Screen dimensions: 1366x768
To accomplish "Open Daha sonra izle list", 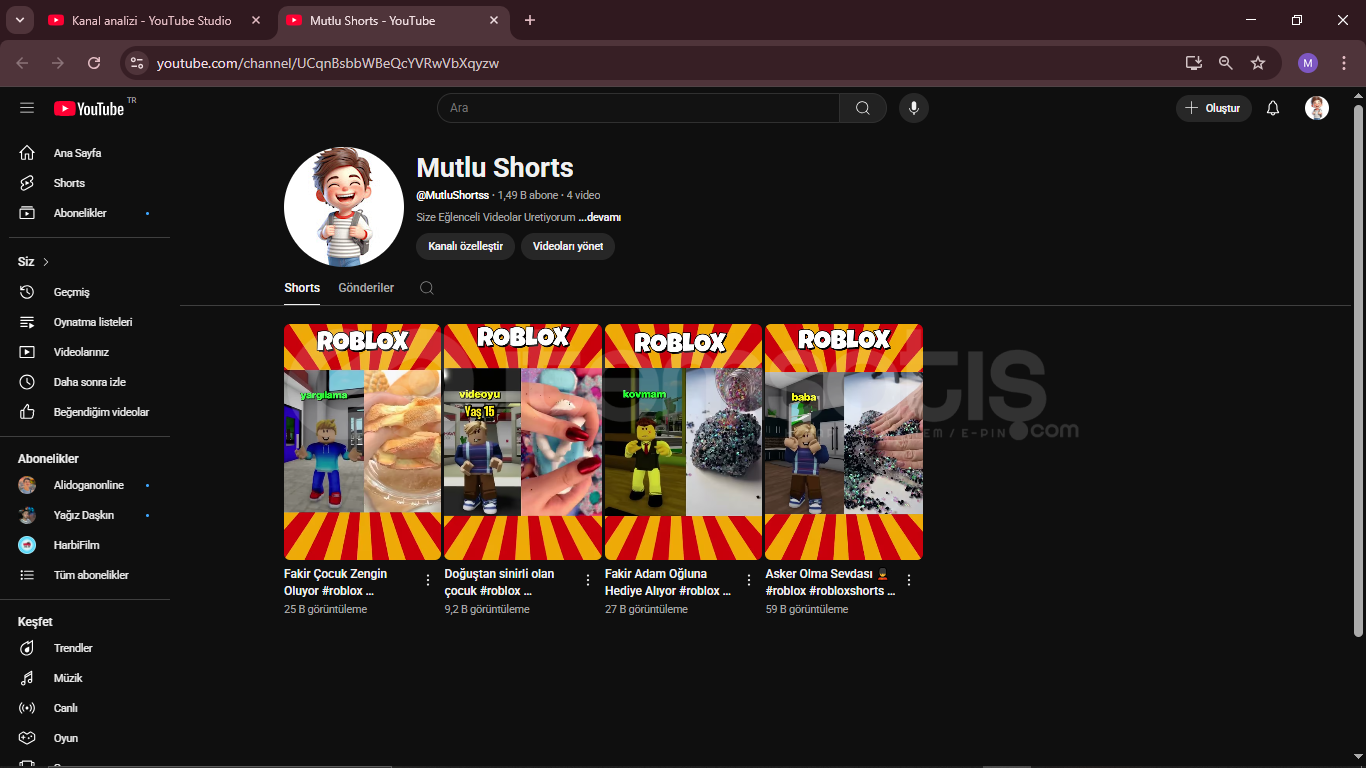I will [89, 382].
